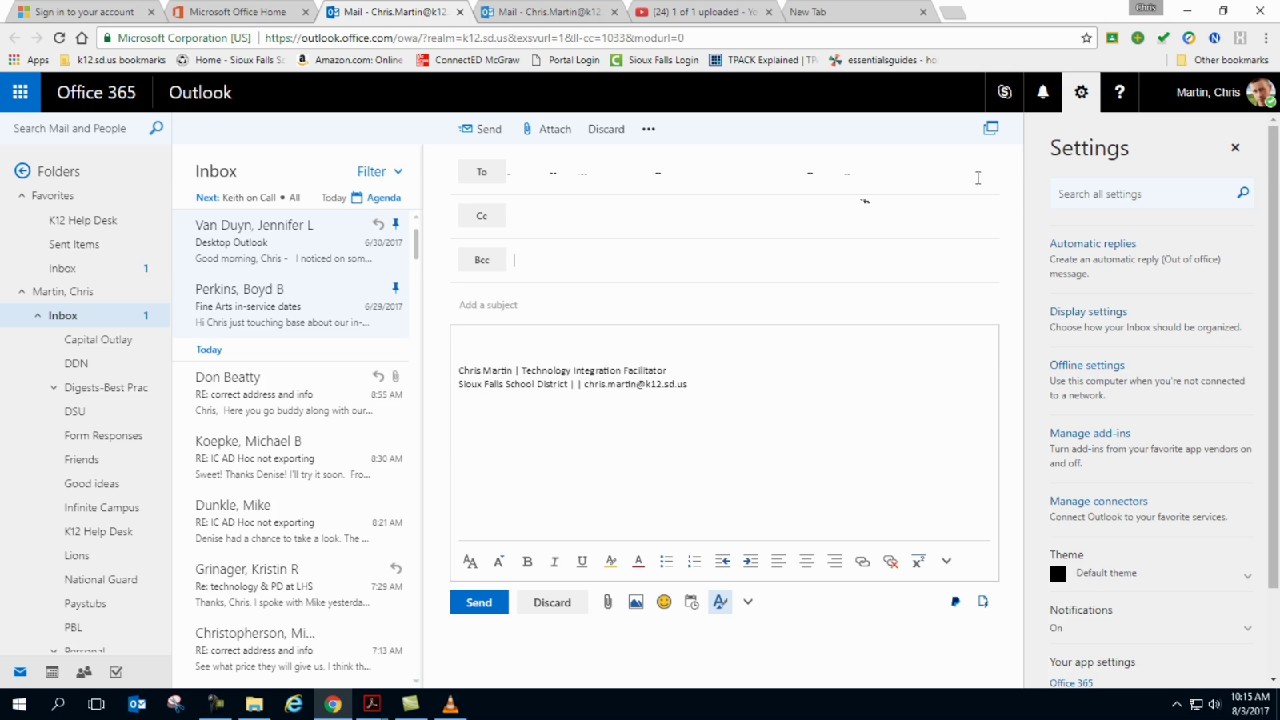Increase indent of paragraph
This screenshot has height=720, width=1280.
750,561
